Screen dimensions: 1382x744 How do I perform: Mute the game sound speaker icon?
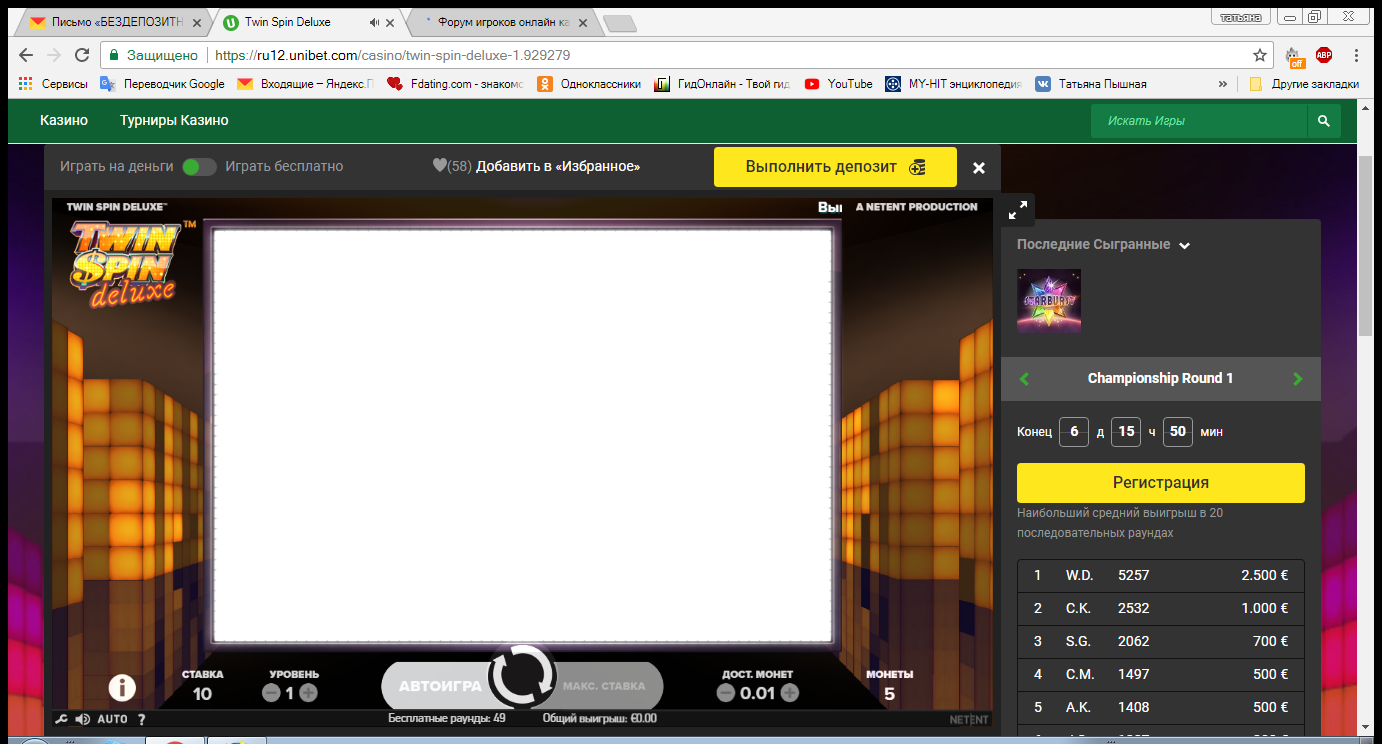tap(82, 719)
